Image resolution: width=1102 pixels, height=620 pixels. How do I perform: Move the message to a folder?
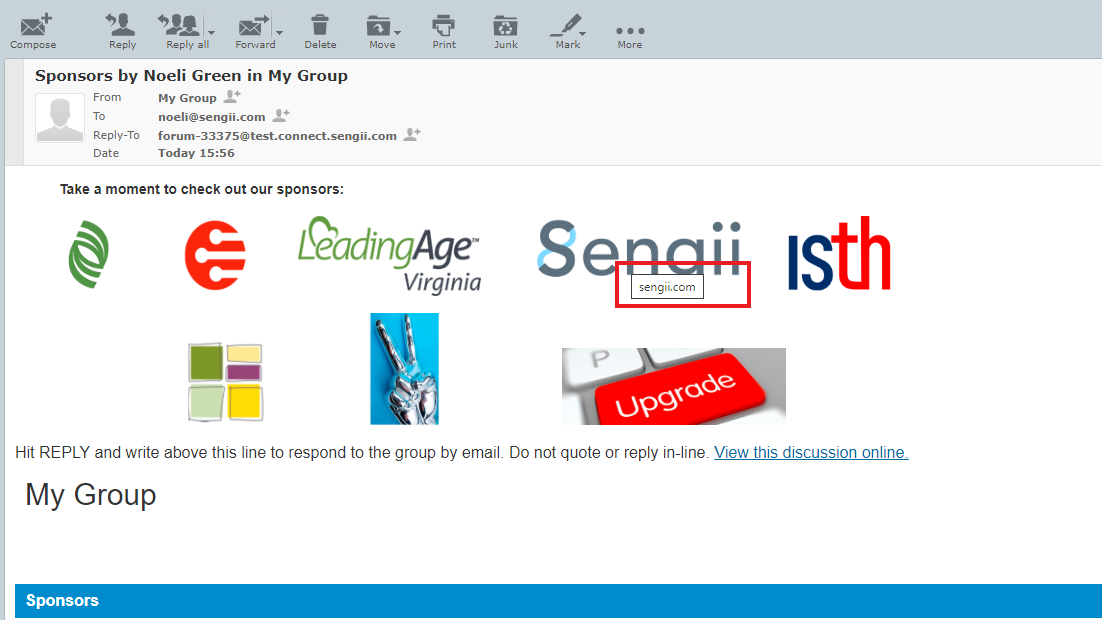point(382,32)
